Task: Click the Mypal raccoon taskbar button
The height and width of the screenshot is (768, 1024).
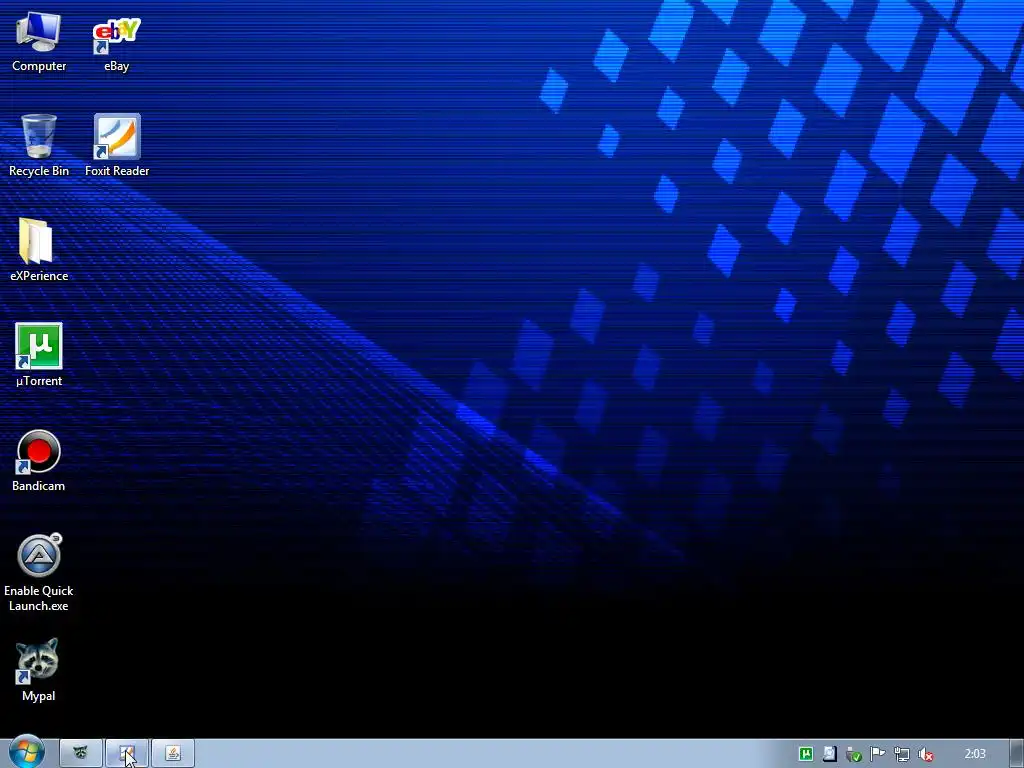Action: coord(80,754)
